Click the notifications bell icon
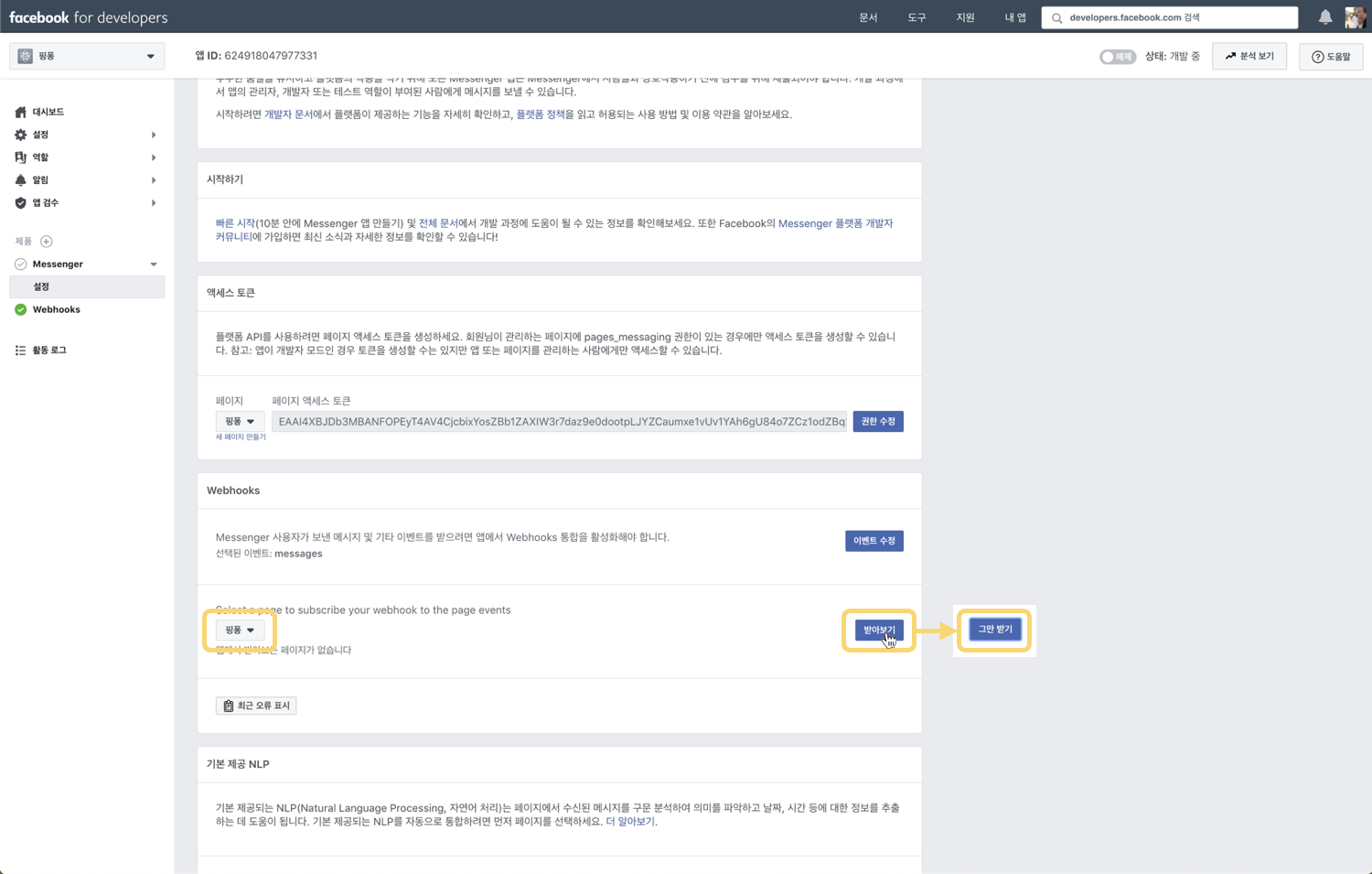The width and height of the screenshot is (1372, 874). click(x=1324, y=16)
